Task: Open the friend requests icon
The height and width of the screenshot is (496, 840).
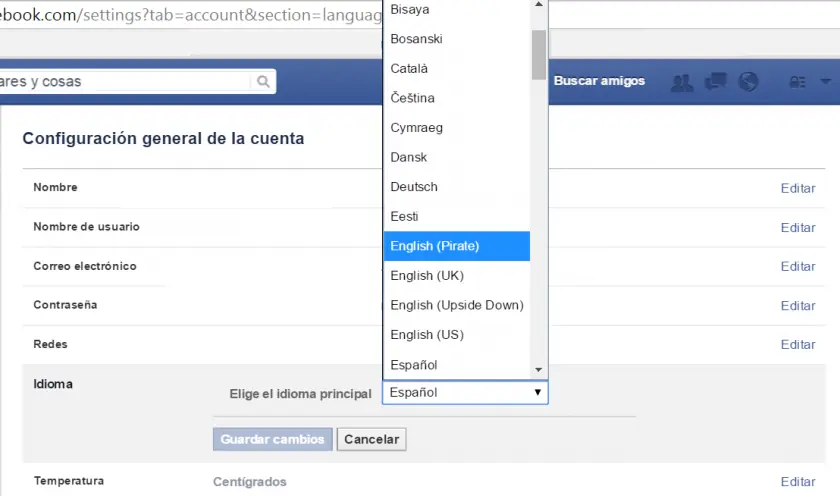Action: tap(682, 82)
